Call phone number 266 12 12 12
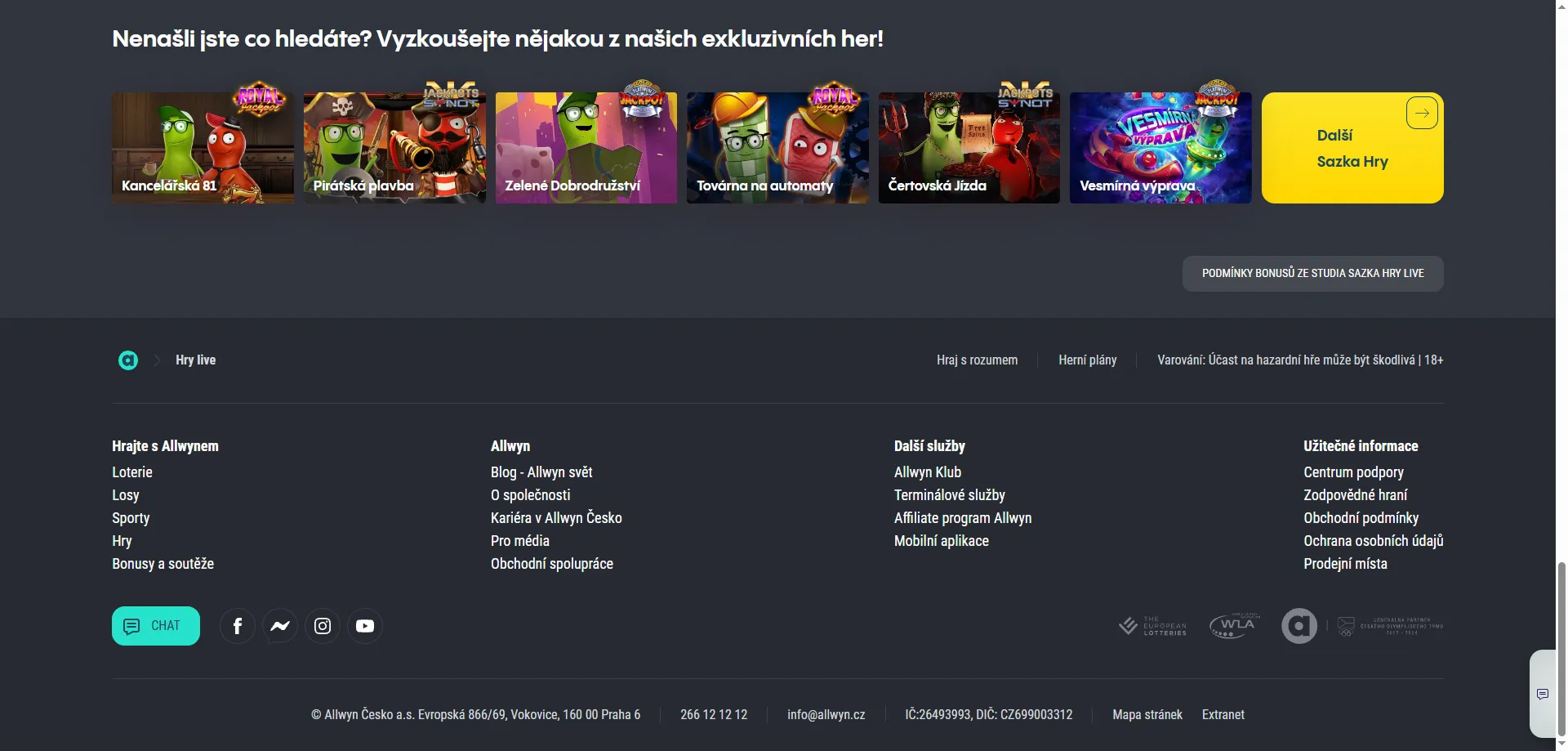 tap(714, 715)
